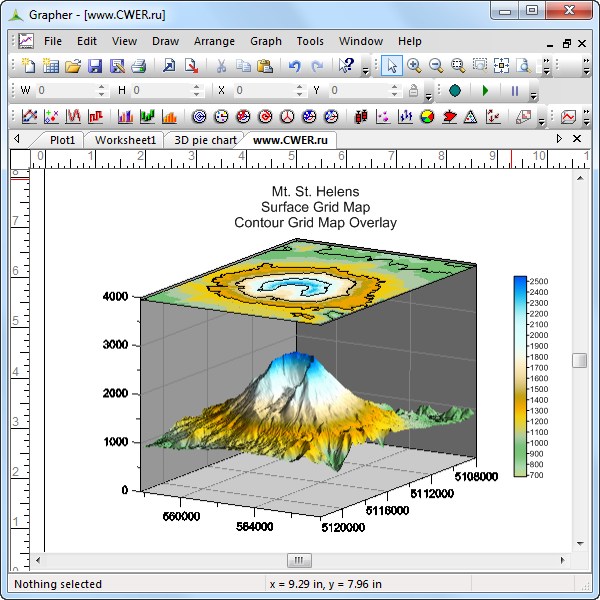Switch to the Worksheet1 tab
Screen dimensions: 600x600
(125, 140)
